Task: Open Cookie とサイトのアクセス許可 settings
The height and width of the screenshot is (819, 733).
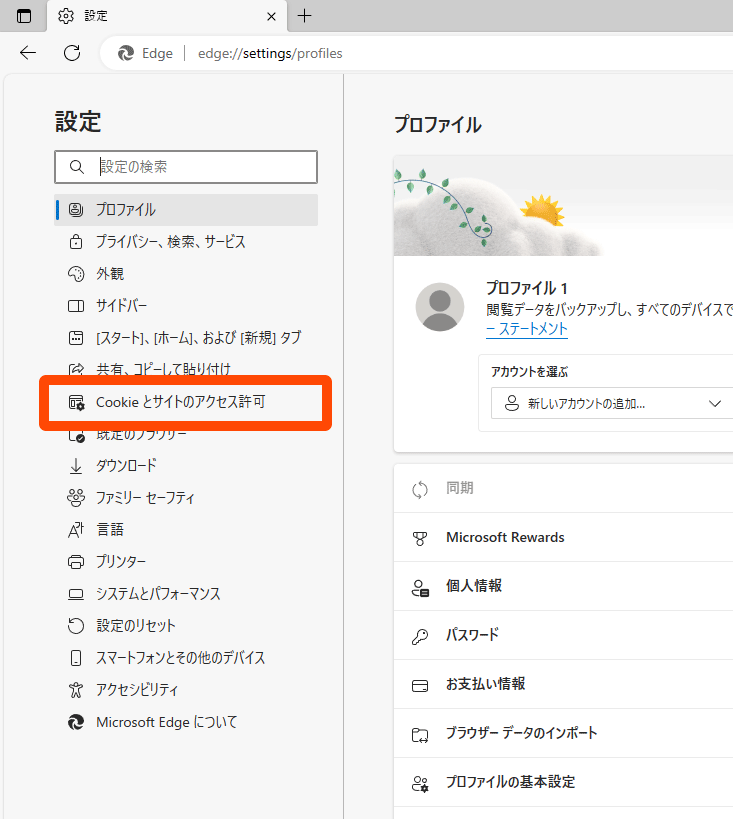Action: (x=180, y=402)
